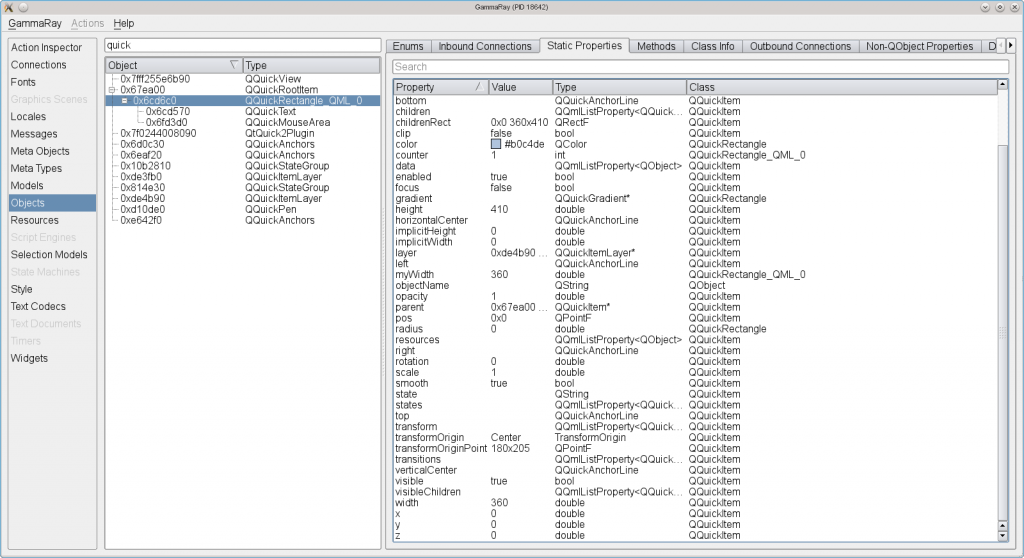The width and height of the screenshot is (1024, 558).
Task: Sort properties by the Class column header
Action: [841, 87]
